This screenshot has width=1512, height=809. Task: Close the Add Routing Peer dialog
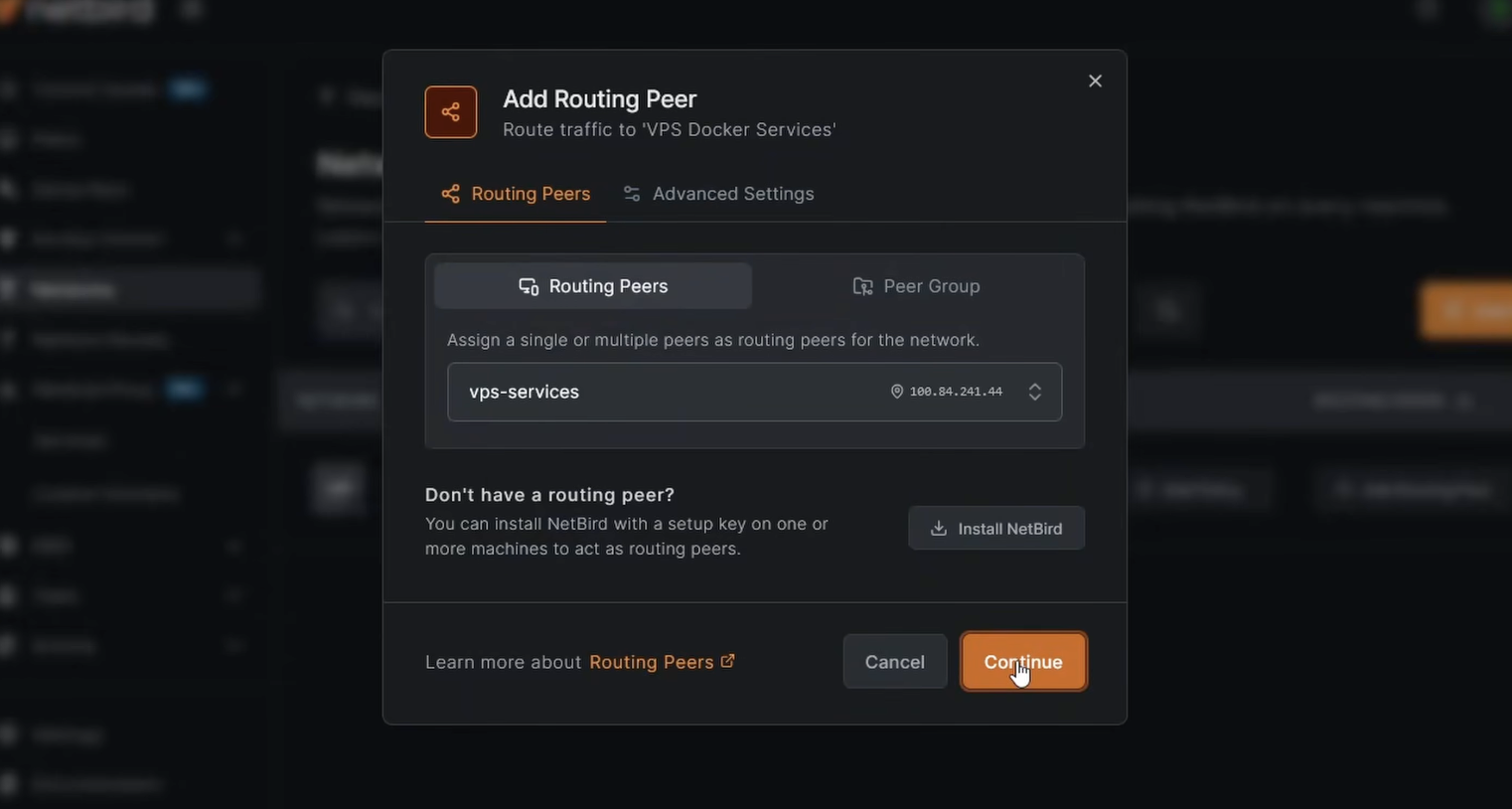1095,81
